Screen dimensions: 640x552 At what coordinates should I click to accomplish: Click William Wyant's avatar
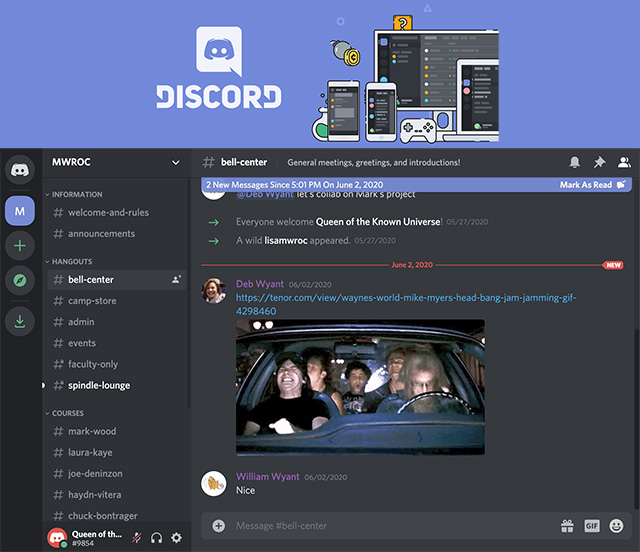(213, 483)
